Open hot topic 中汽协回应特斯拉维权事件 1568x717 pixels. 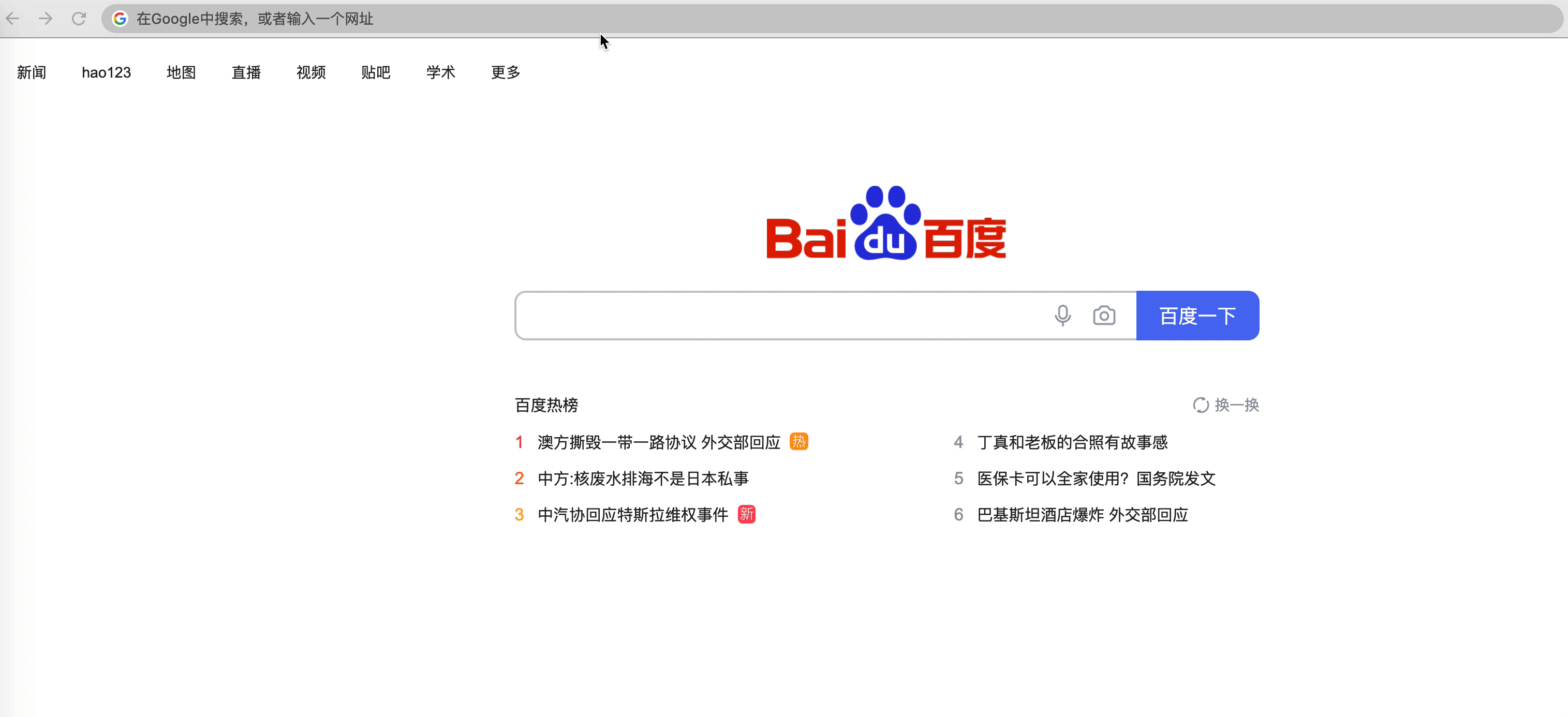click(633, 515)
